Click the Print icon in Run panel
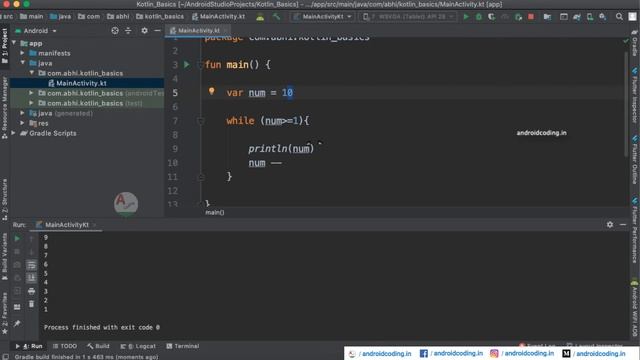 31,291
